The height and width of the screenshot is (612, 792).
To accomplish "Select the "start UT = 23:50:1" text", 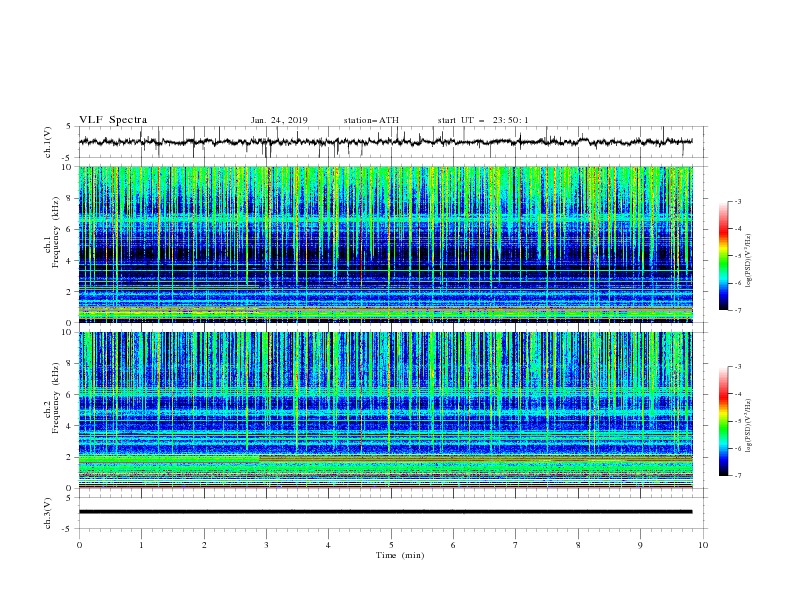I will point(483,120).
